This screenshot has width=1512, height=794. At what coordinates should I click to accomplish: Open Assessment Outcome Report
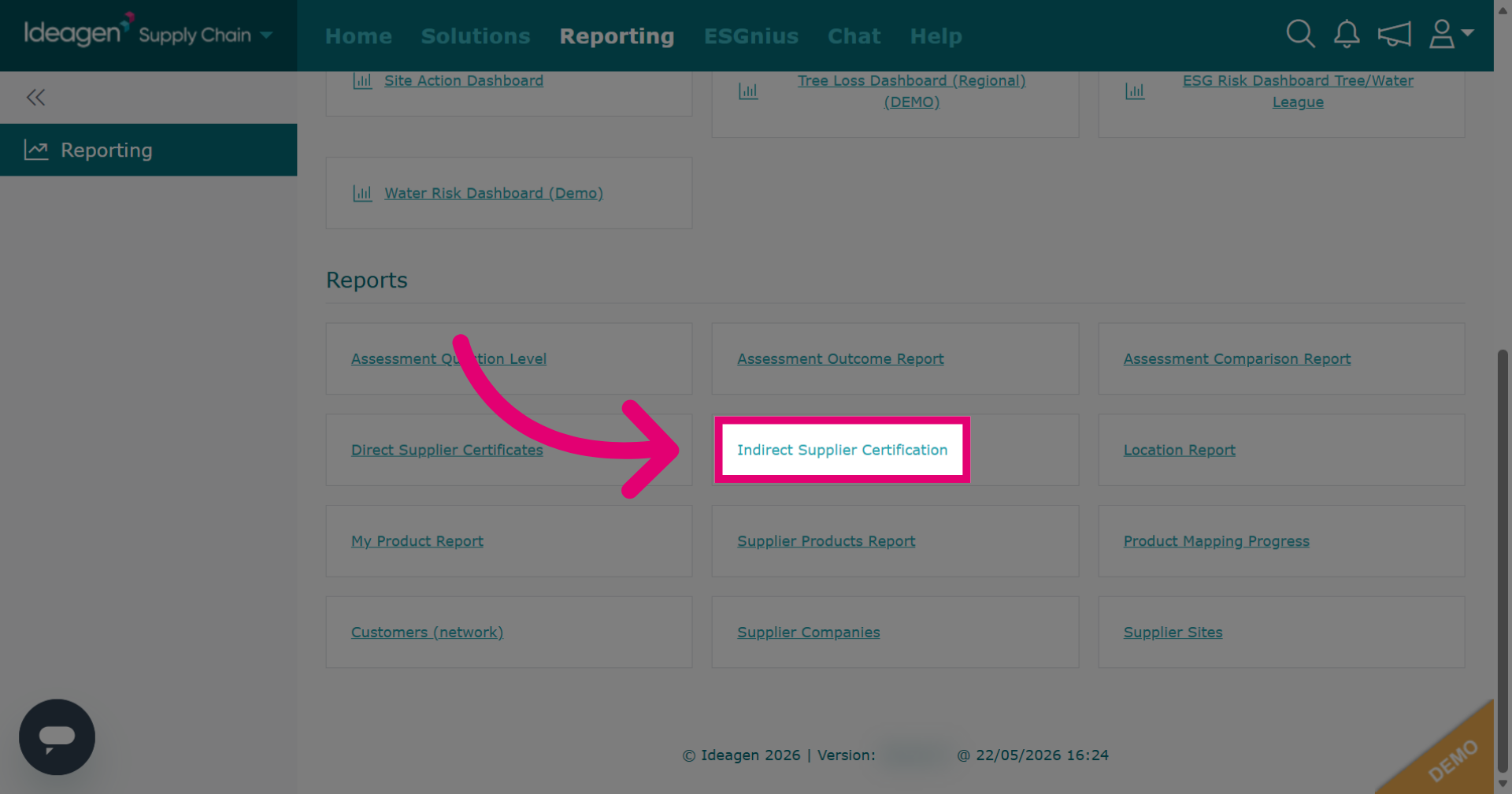click(x=840, y=358)
